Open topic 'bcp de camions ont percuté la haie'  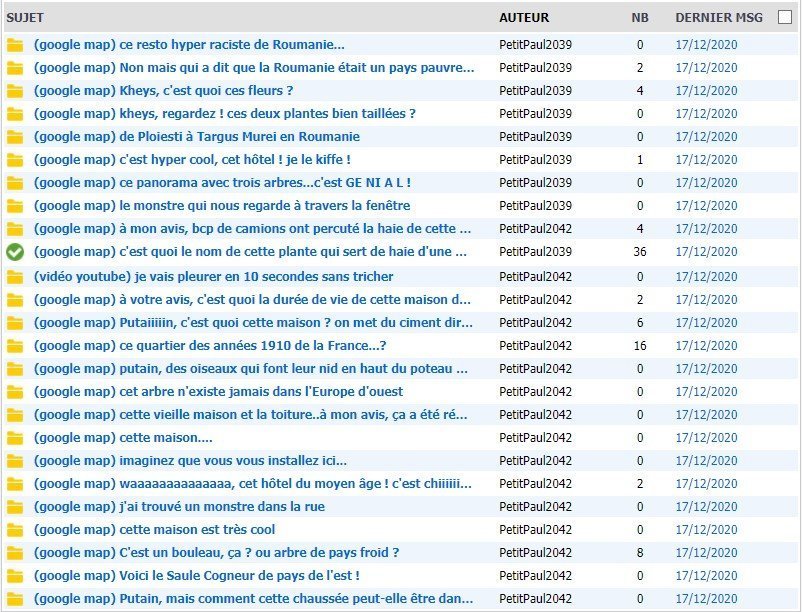click(253, 229)
